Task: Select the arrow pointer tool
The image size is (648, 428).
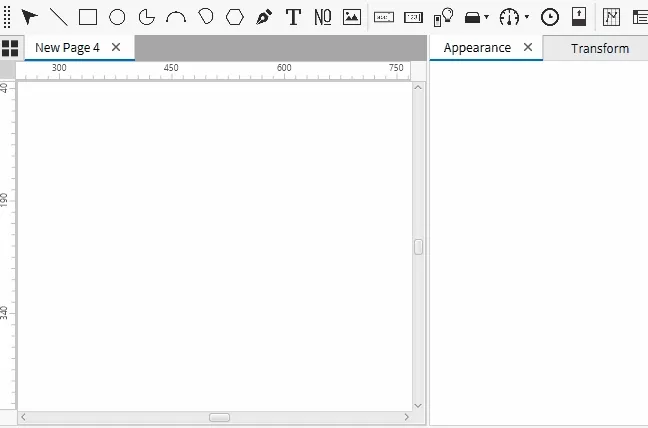Action: tap(30, 17)
